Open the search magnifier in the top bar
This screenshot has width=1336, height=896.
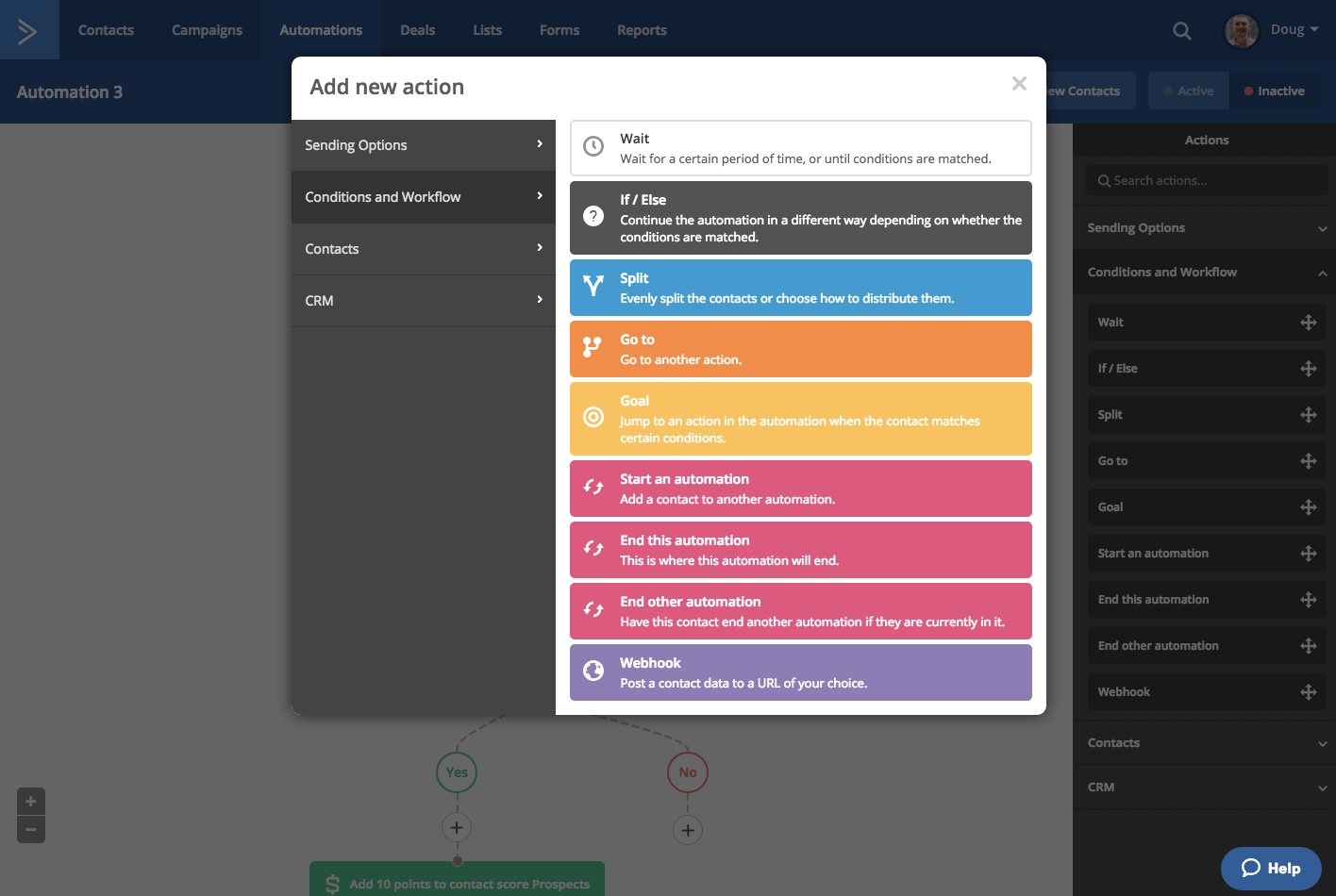tap(1181, 31)
